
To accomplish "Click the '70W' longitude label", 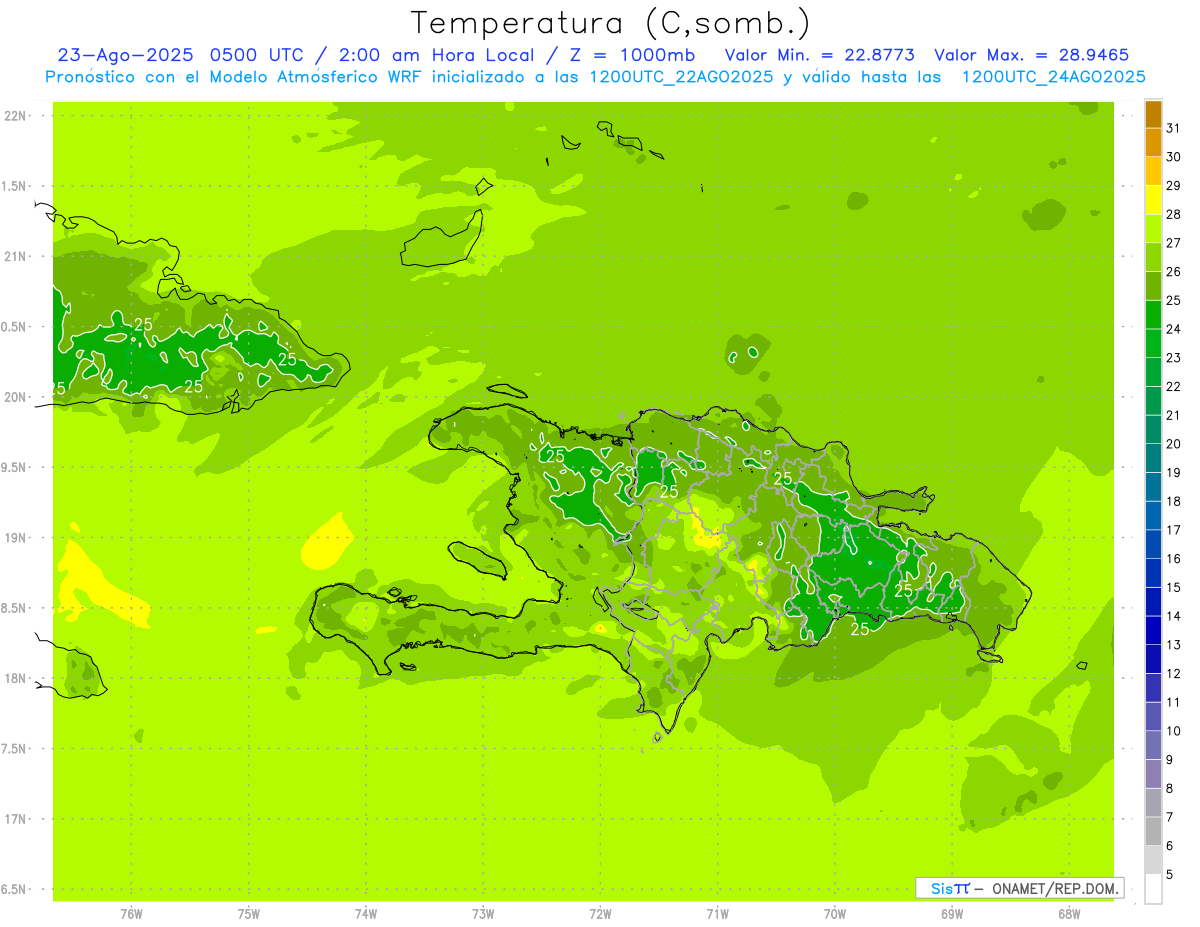I will pos(834,913).
